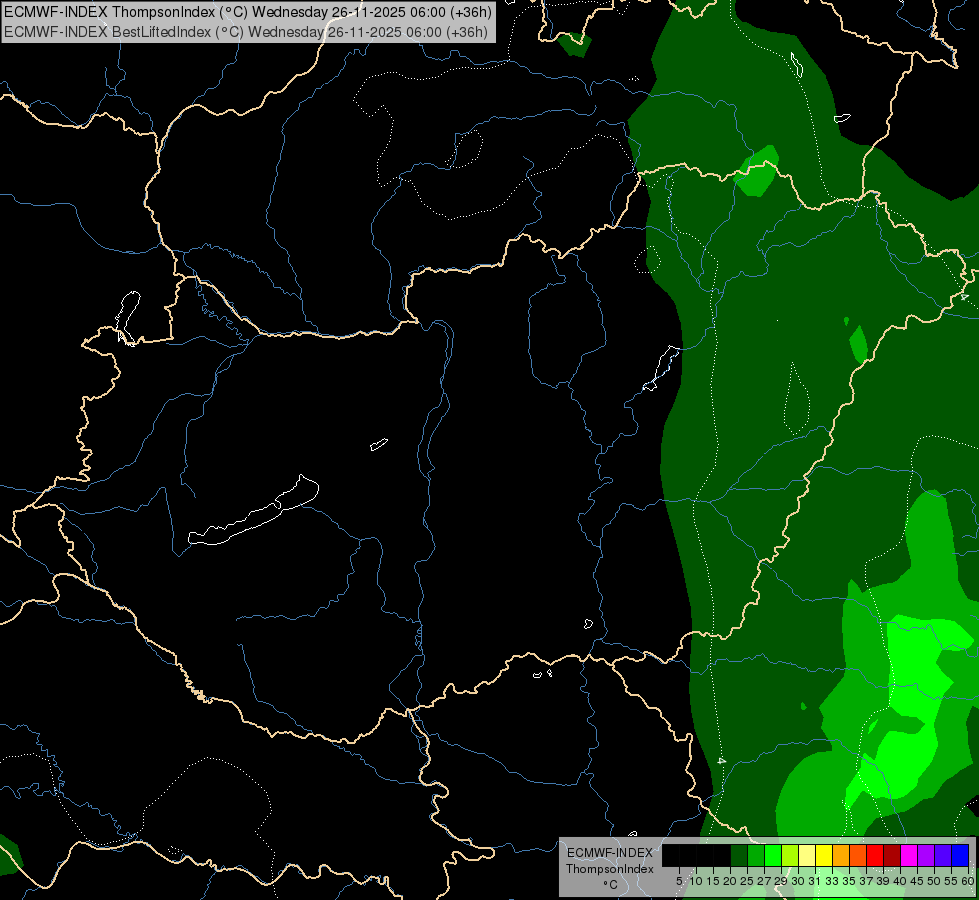Click the dark green 20–25 legend swatch
979x900 pixels.
coord(739,855)
